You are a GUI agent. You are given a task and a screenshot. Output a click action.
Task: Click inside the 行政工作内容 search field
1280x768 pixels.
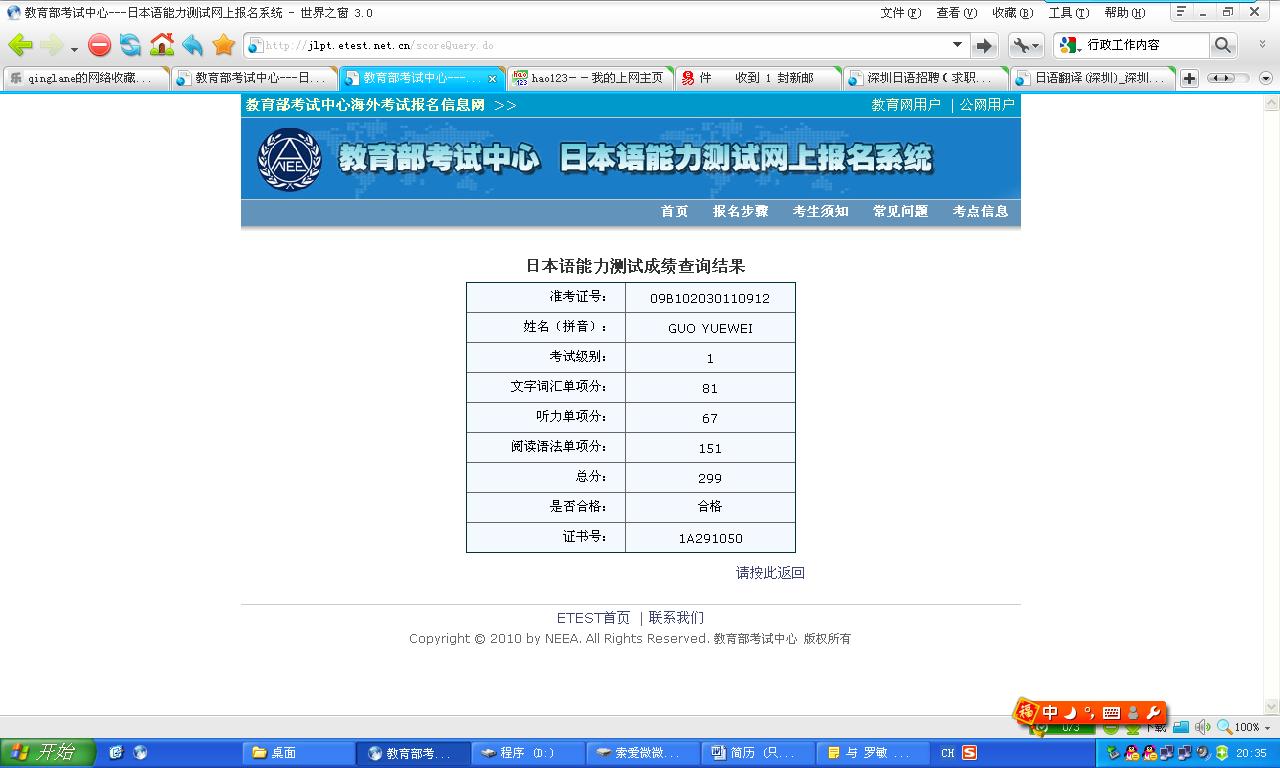coord(1140,45)
